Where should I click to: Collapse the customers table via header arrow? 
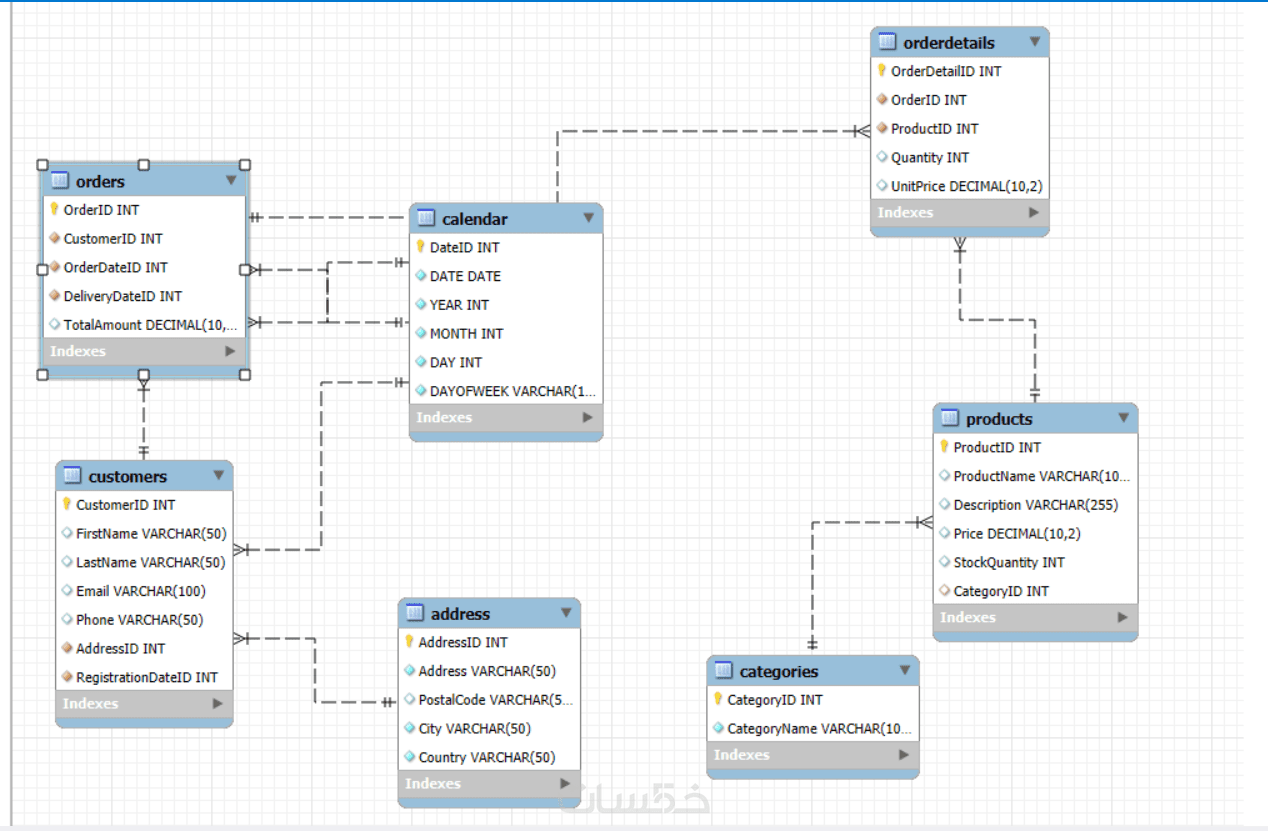coord(219,476)
